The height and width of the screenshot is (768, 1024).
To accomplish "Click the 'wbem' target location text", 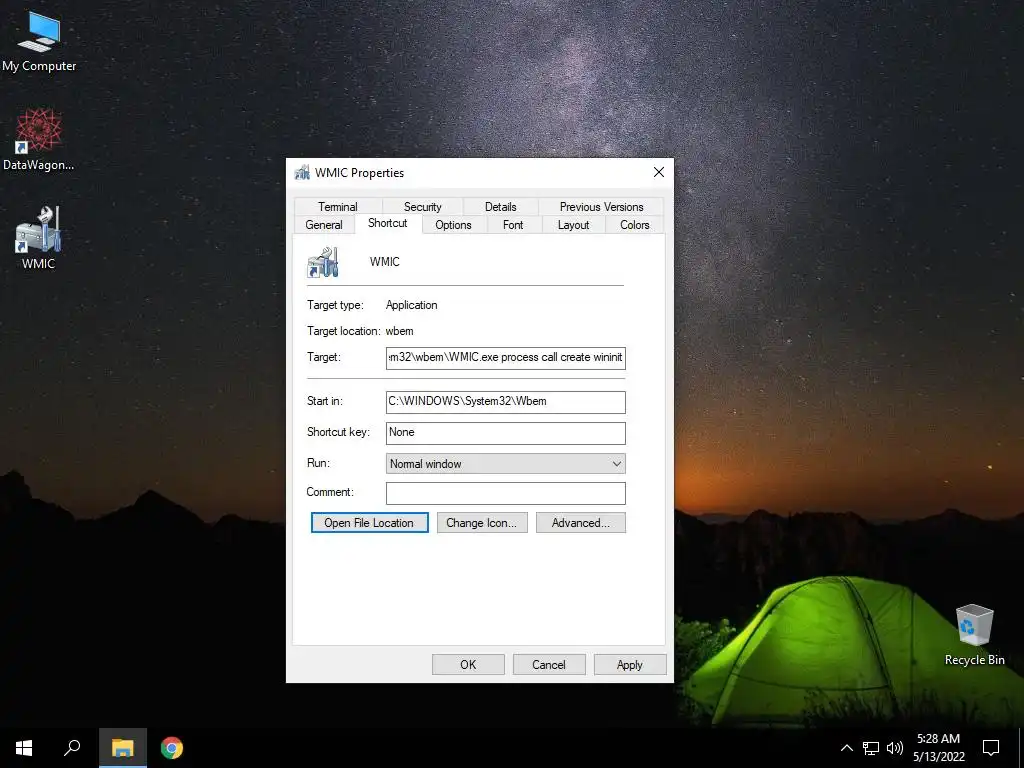I will [399, 331].
